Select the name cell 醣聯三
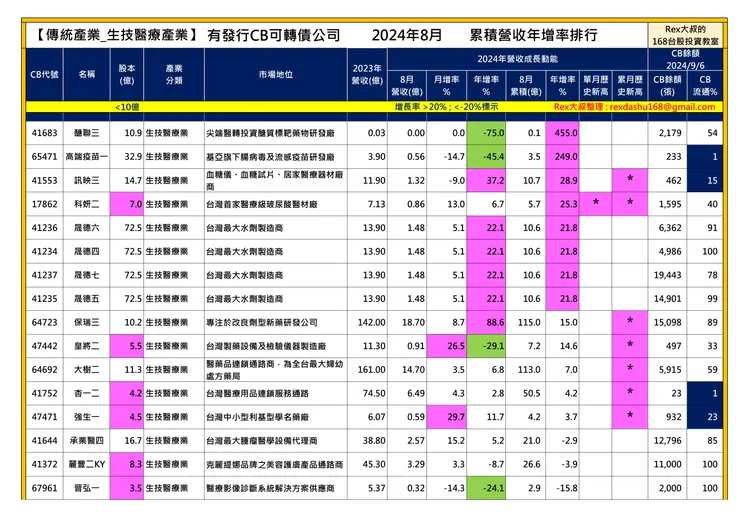 87,133
